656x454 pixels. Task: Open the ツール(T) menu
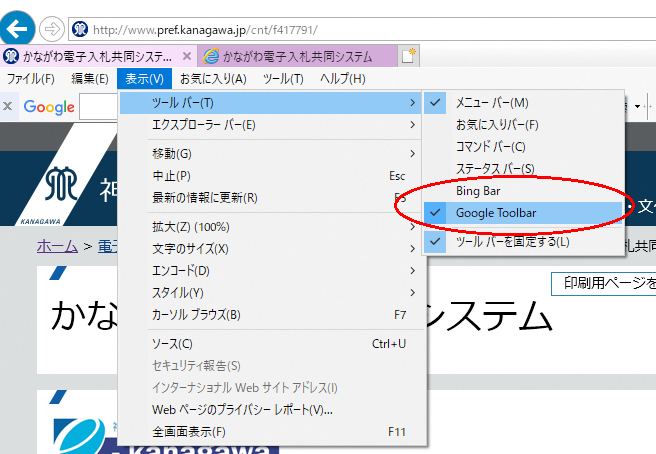coord(283,79)
